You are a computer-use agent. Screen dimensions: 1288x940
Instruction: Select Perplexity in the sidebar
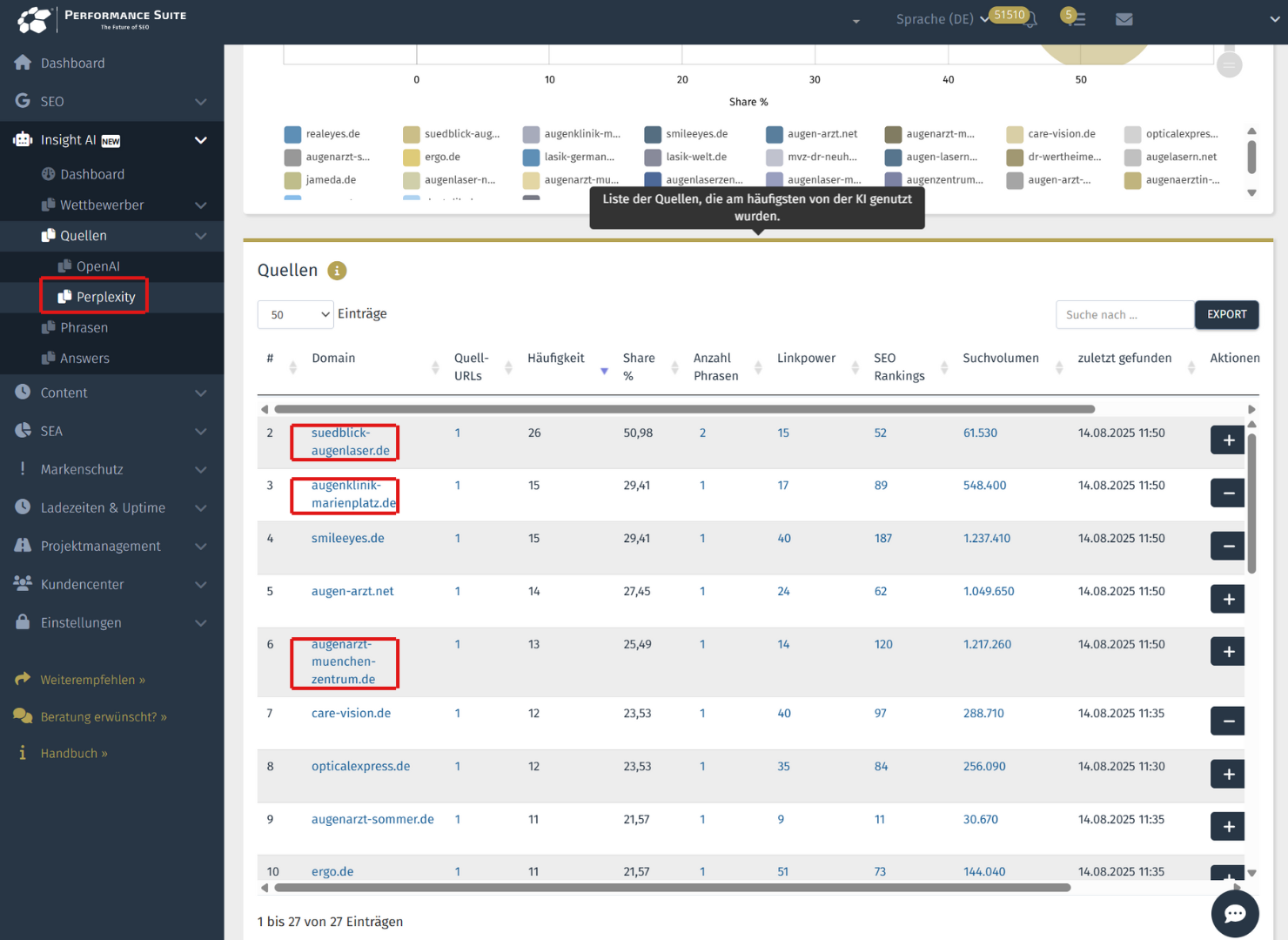[105, 297]
